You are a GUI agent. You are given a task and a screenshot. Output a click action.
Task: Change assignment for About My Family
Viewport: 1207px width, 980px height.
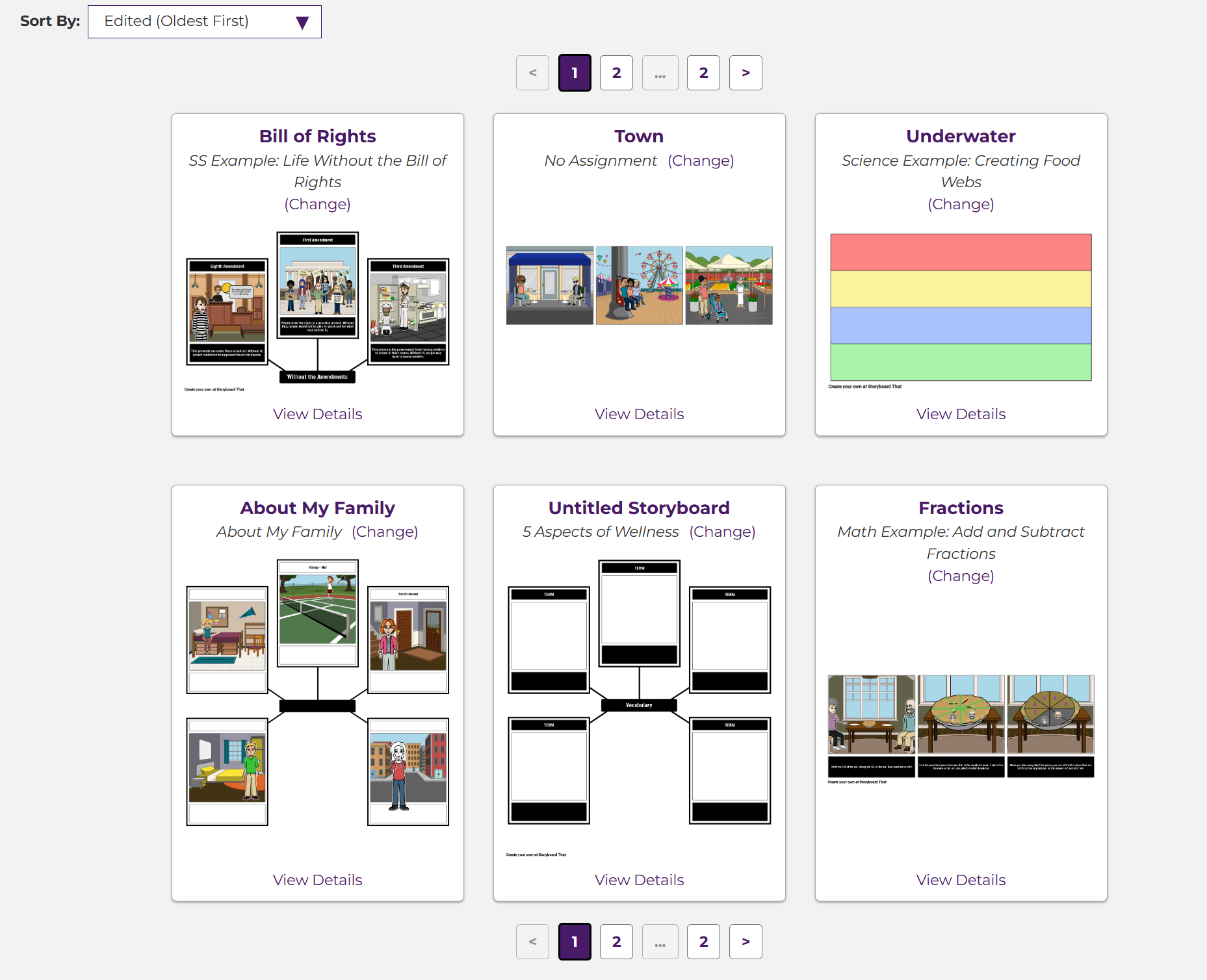(385, 532)
